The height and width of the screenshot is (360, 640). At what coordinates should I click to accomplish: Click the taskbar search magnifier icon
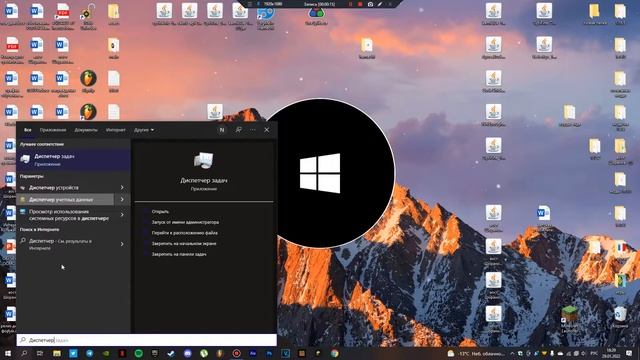pos(24,353)
